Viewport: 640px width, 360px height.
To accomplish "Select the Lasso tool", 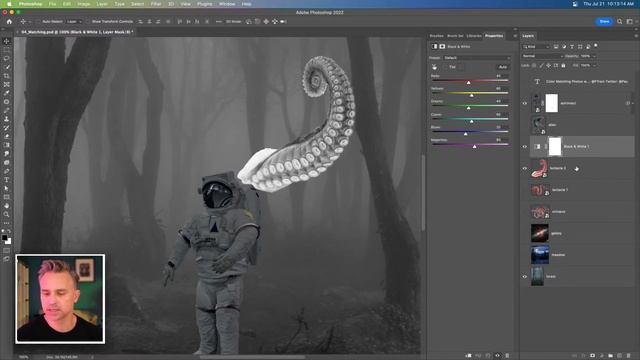I will coord(7,58).
